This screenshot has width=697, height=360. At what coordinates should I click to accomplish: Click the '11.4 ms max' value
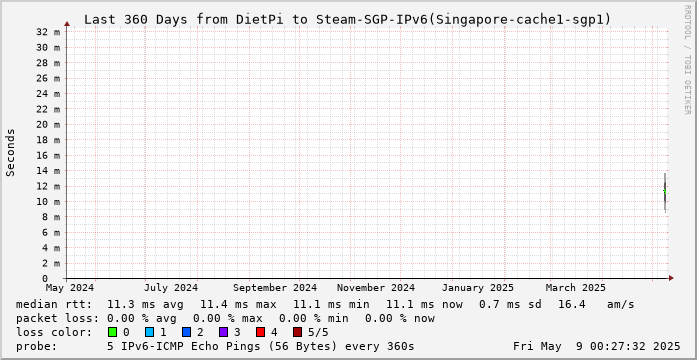[238, 305]
